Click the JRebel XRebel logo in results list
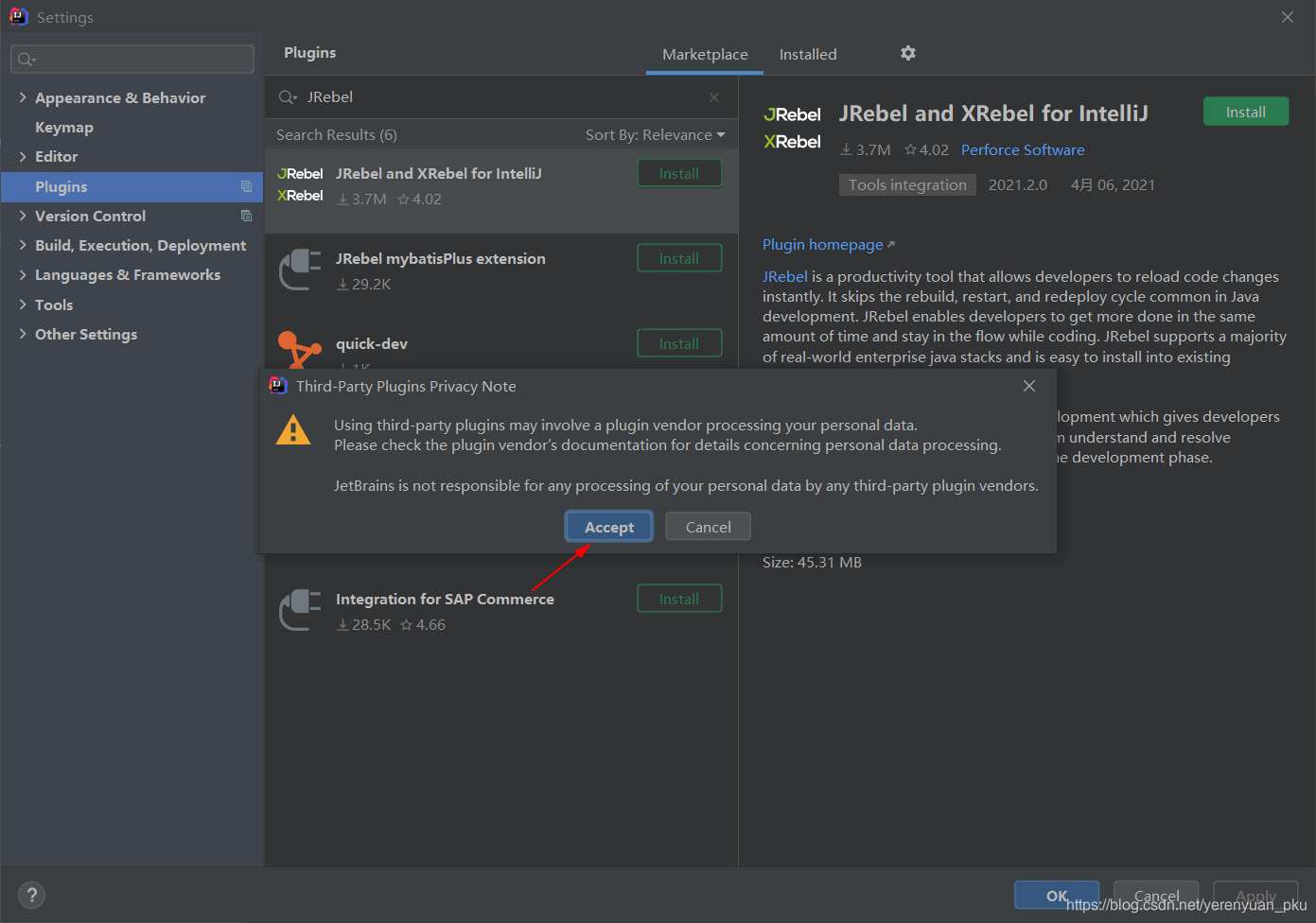This screenshot has width=1316, height=923. pos(300,184)
